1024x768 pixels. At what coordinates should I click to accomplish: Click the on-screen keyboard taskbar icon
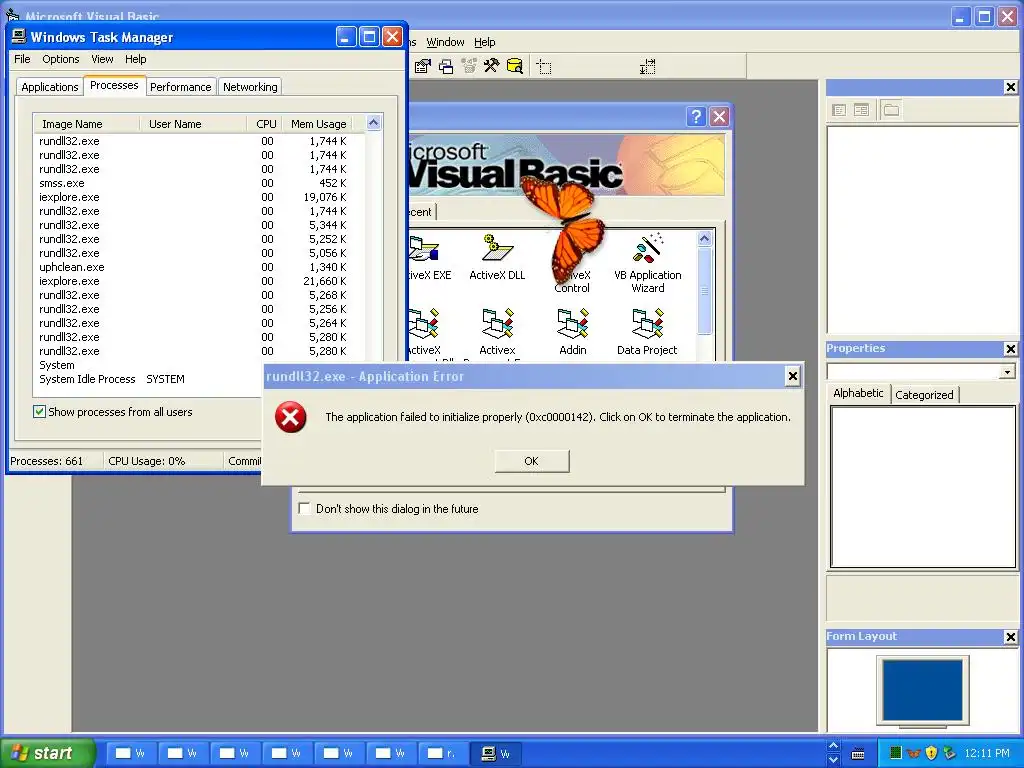coord(858,754)
